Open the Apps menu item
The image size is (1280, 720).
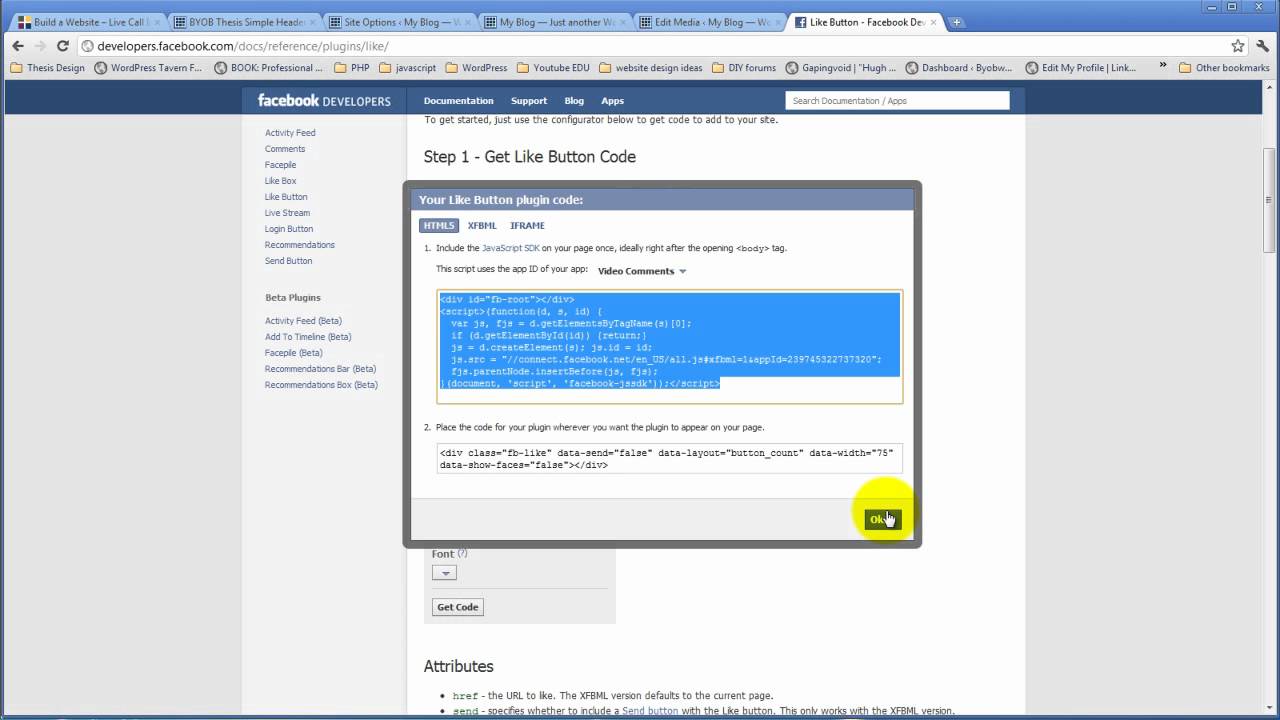(612, 101)
